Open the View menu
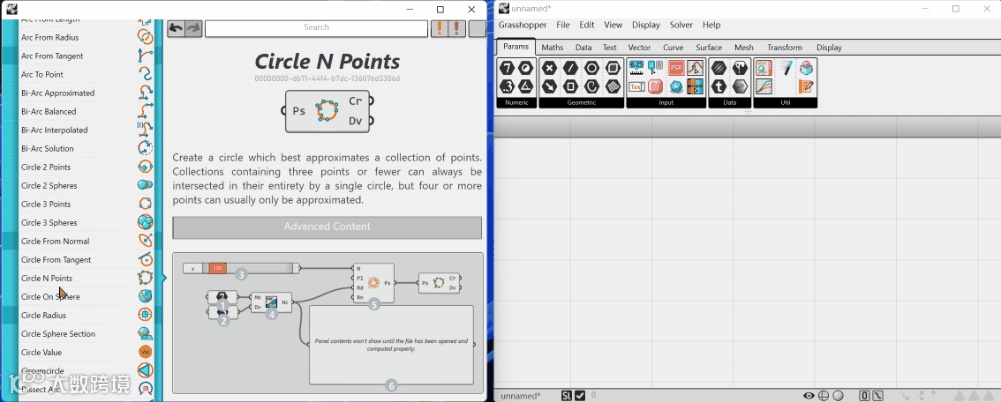Screen dimensions: 1001x402 (x=613, y=25)
